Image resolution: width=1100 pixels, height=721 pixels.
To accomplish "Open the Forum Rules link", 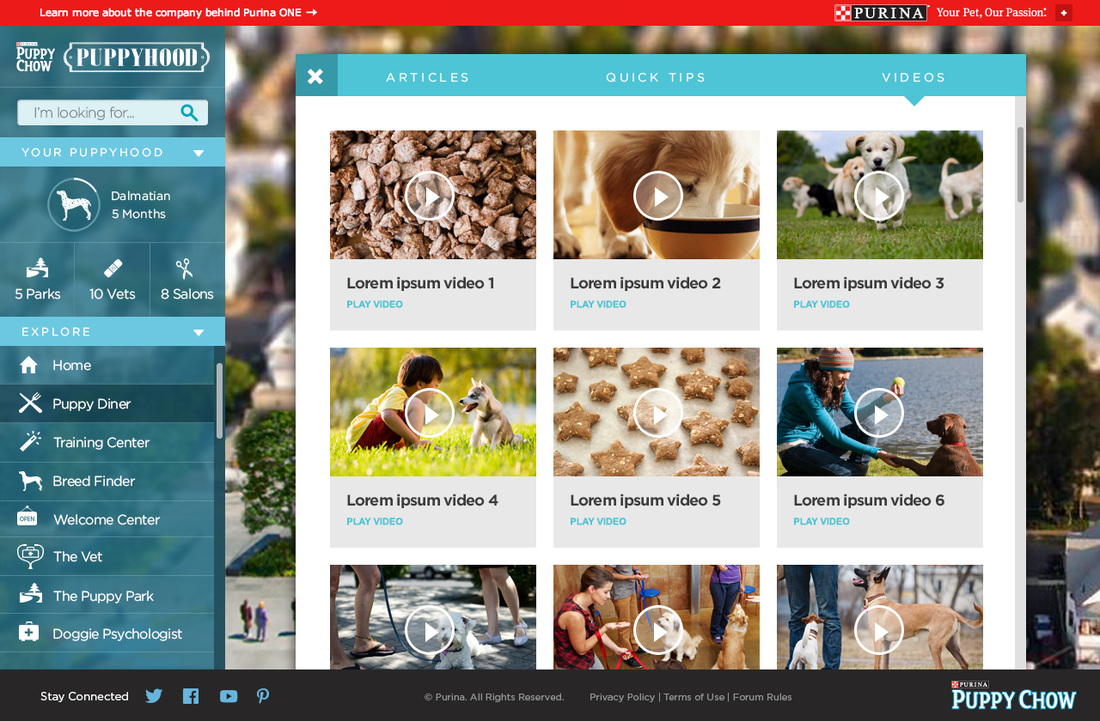I will click(762, 697).
